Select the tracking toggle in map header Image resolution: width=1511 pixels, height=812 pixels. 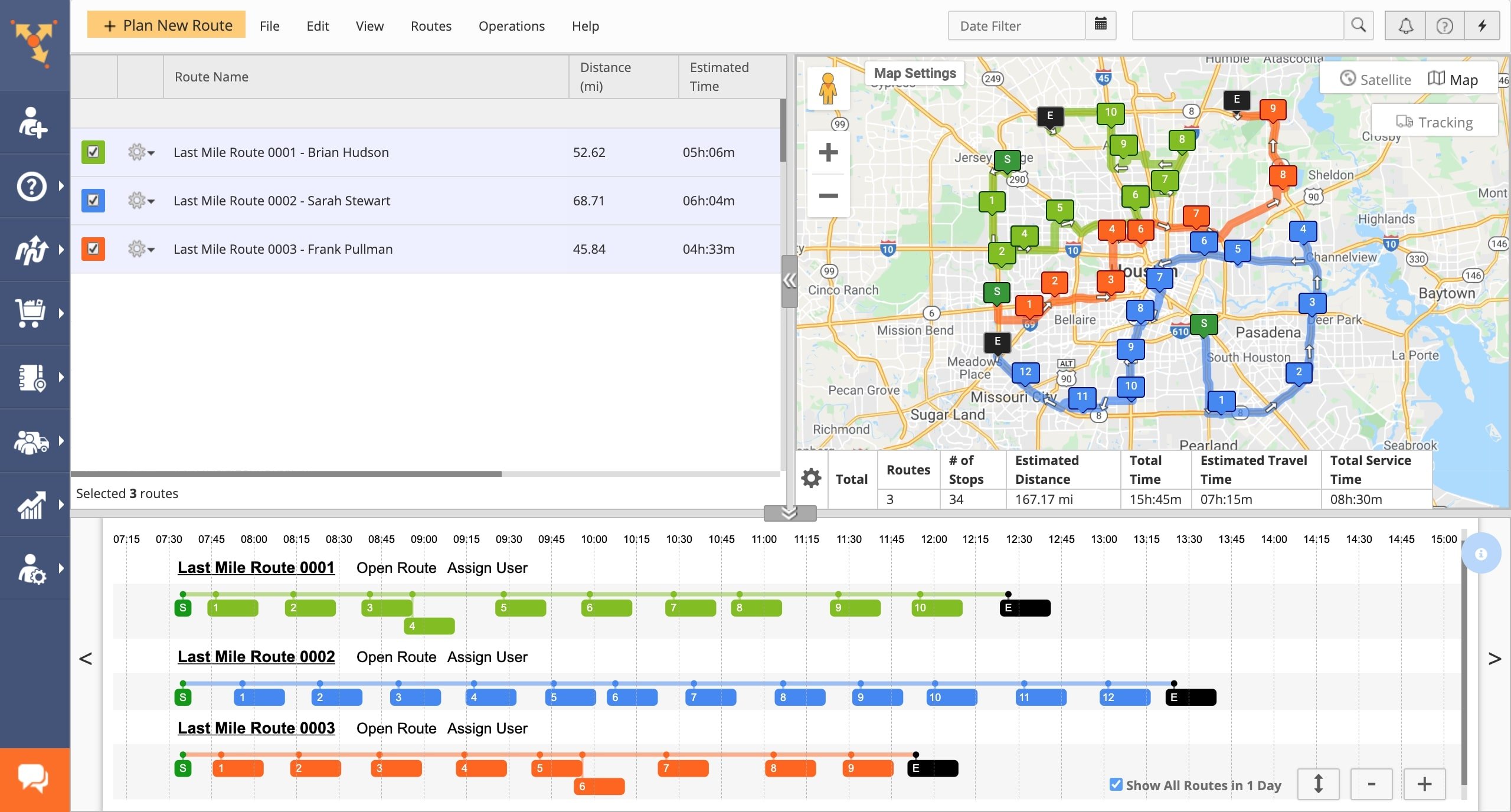click(x=1435, y=121)
